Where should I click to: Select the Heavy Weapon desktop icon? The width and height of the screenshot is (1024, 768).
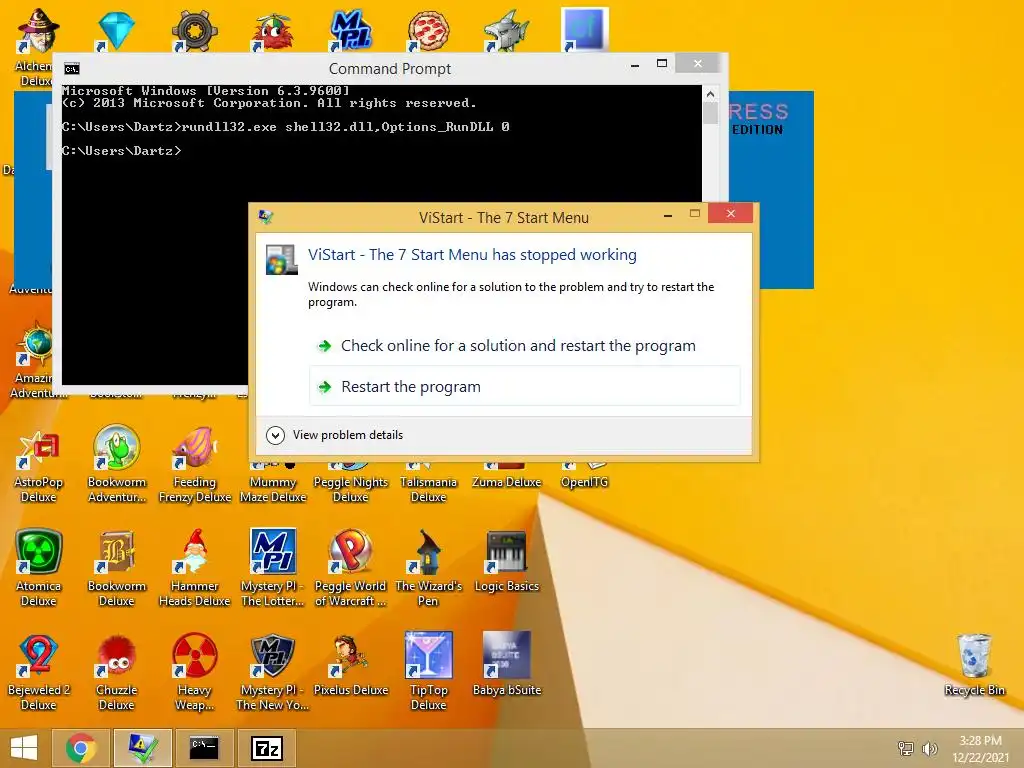click(x=195, y=673)
